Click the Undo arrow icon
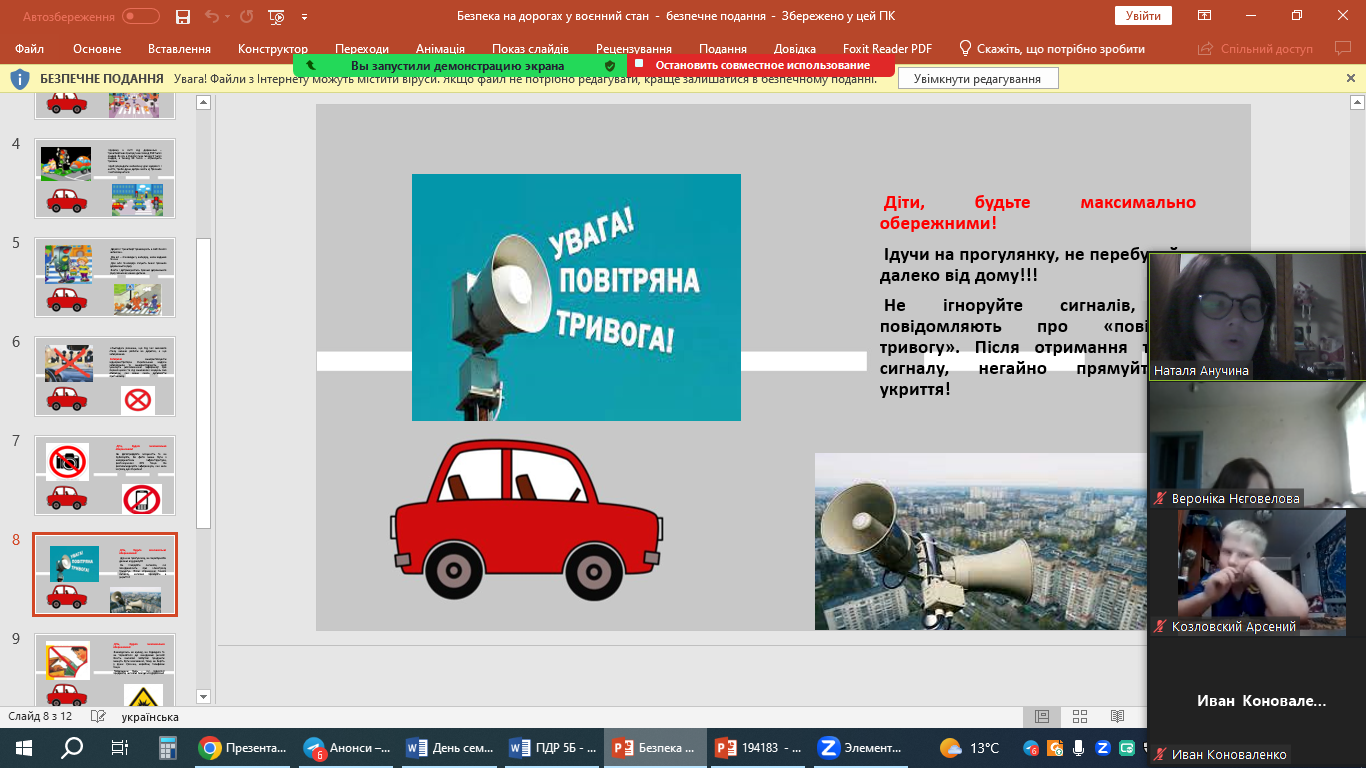The image size is (1366, 768). [x=211, y=17]
